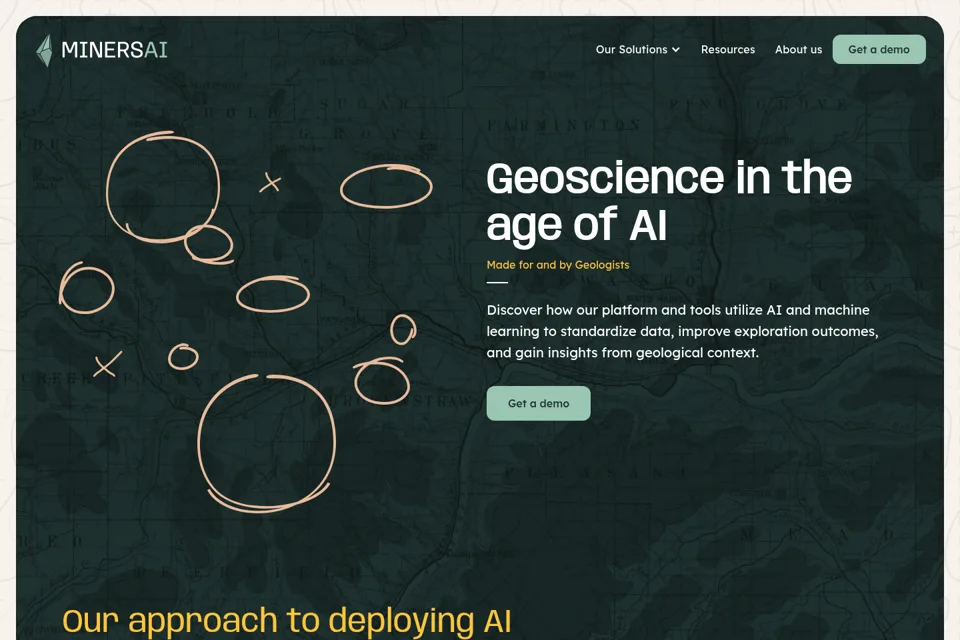This screenshot has width=960, height=640.
Task: Open the Resources menu item
Action: pyautogui.click(x=728, y=50)
